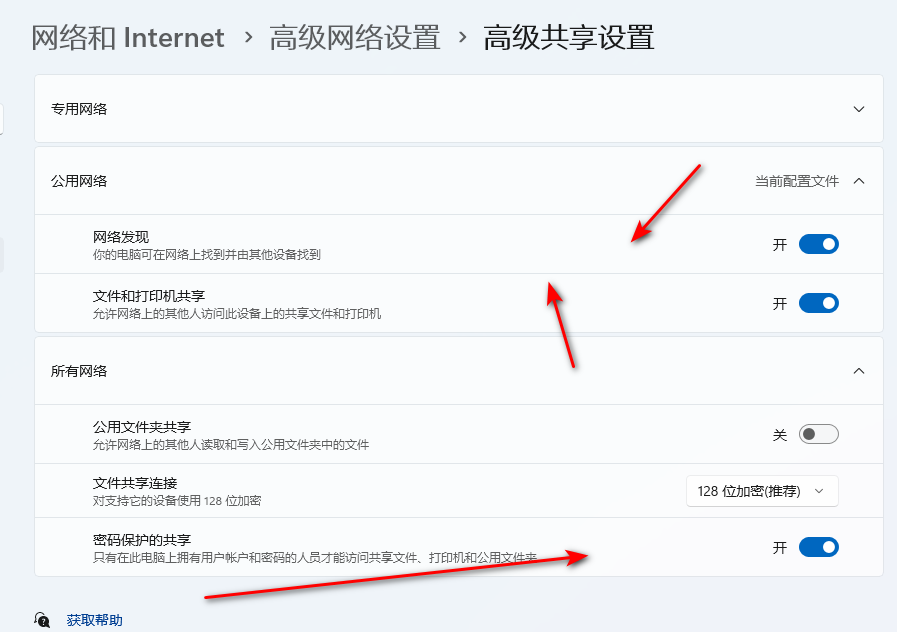The image size is (897, 632).
Task: Expand the 专用网络 section chevron
Action: click(859, 109)
